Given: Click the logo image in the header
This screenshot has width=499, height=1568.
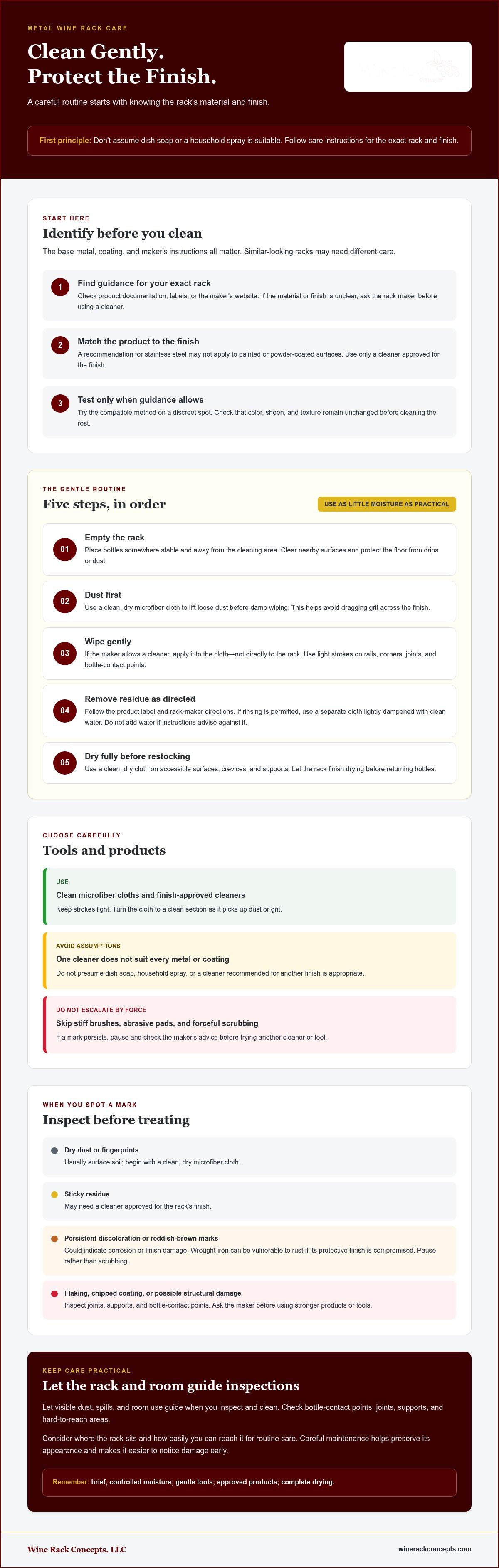Looking at the screenshot, I should (x=408, y=66).
